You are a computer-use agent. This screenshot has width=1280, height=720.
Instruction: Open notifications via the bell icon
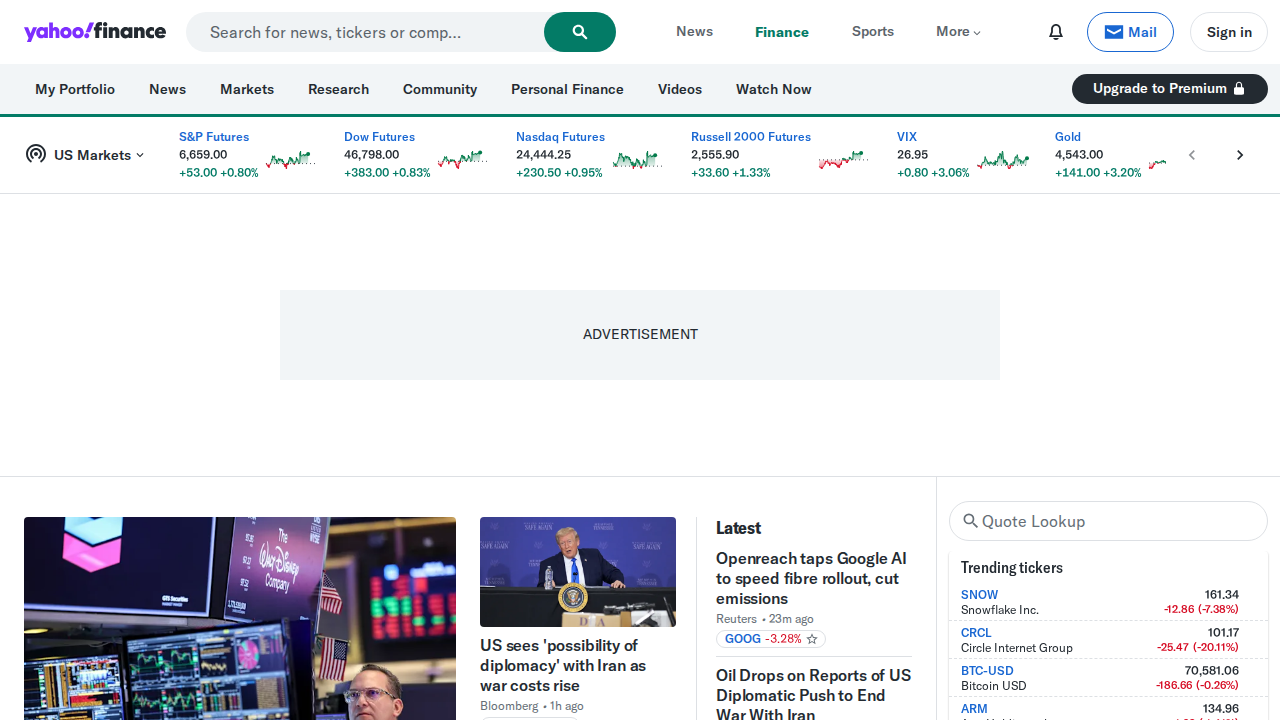click(x=1055, y=32)
